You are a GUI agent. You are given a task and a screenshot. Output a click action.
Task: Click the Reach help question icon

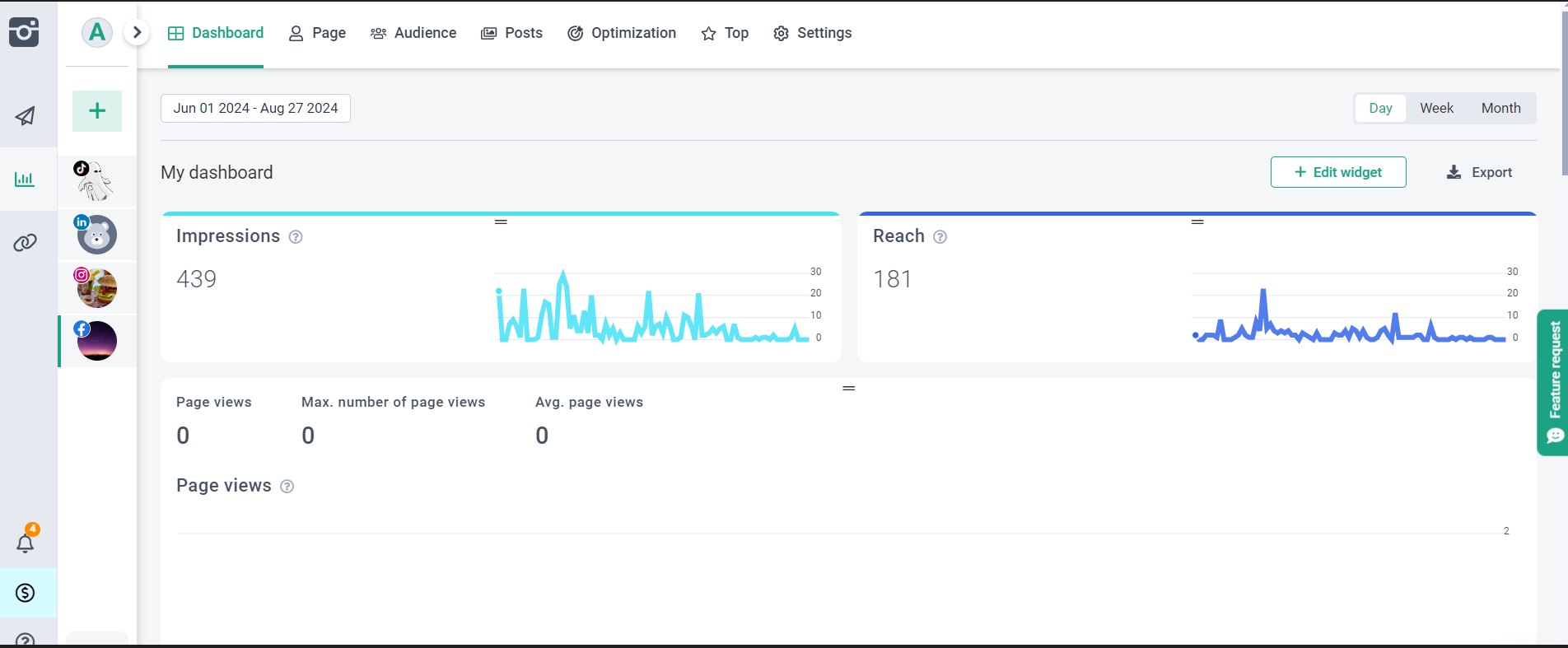pos(940,237)
